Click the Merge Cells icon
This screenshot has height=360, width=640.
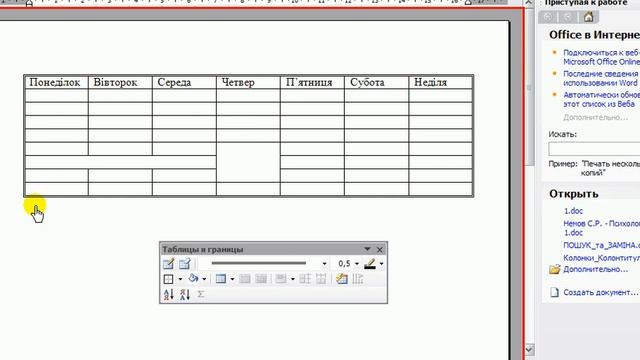point(244,279)
